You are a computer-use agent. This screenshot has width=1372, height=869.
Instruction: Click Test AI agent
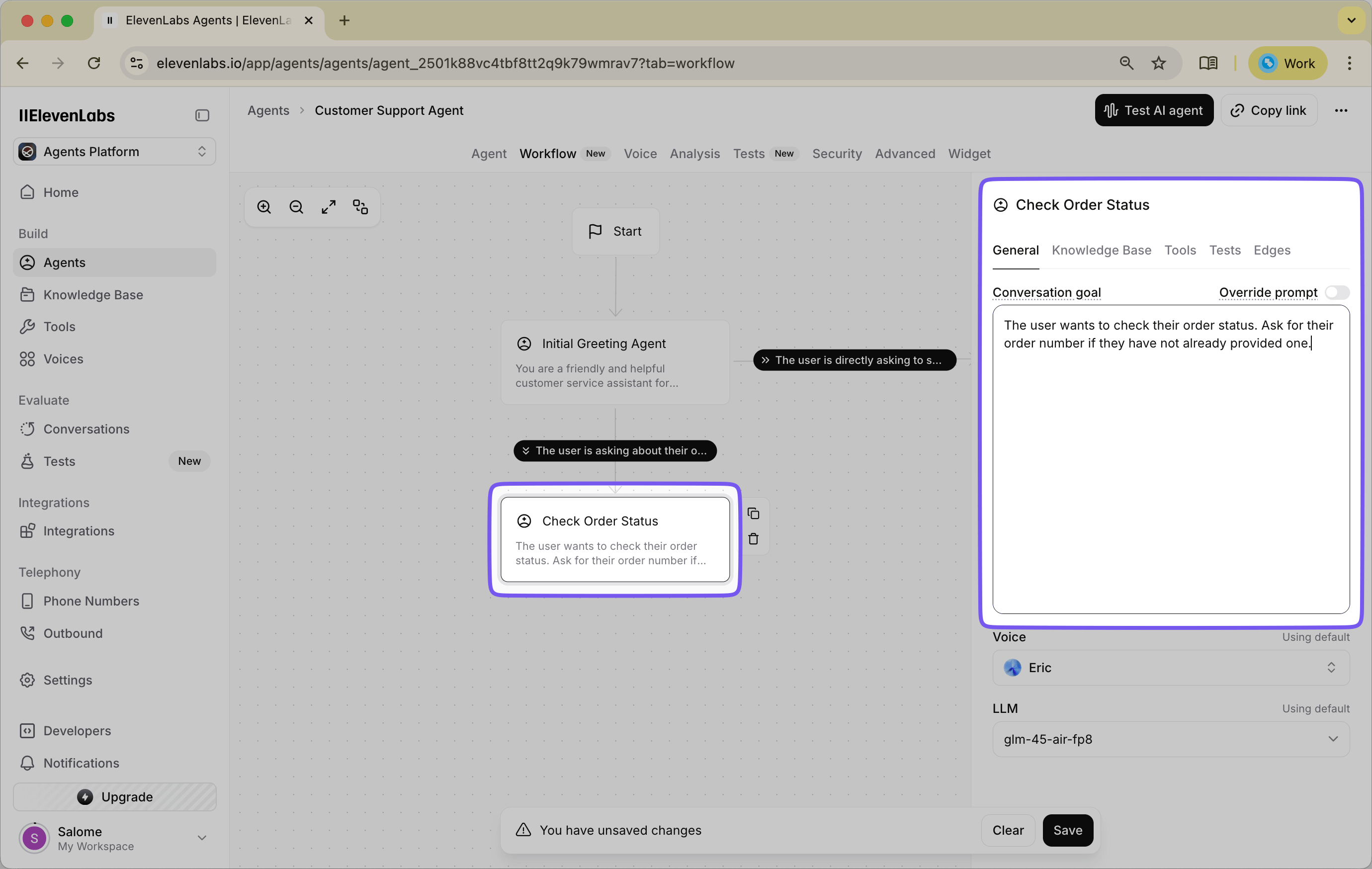click(1154, 110)
